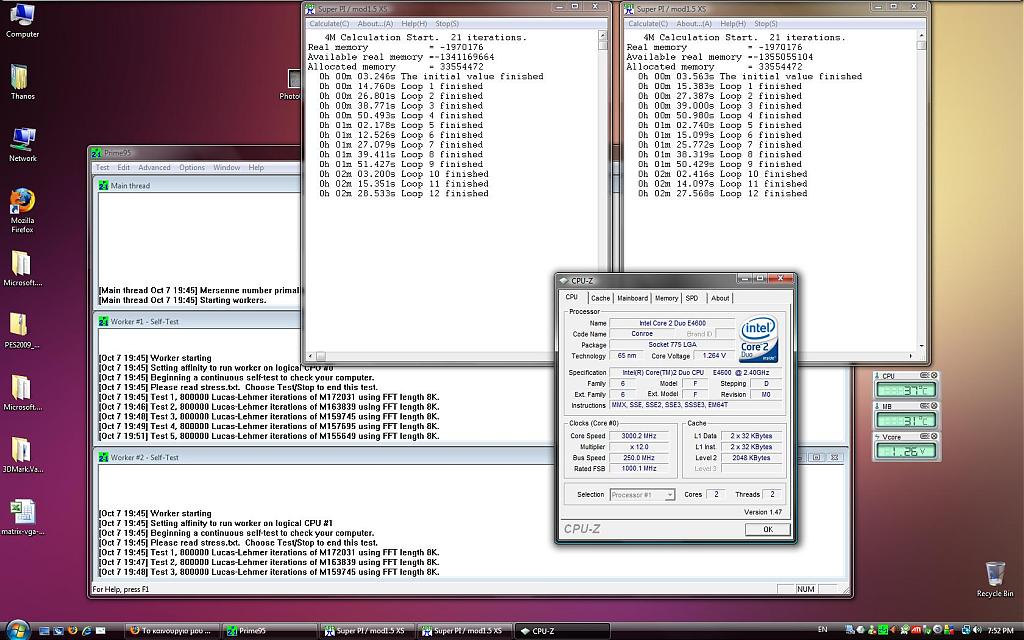Close the MB temperature gadget

coord(934,406)
